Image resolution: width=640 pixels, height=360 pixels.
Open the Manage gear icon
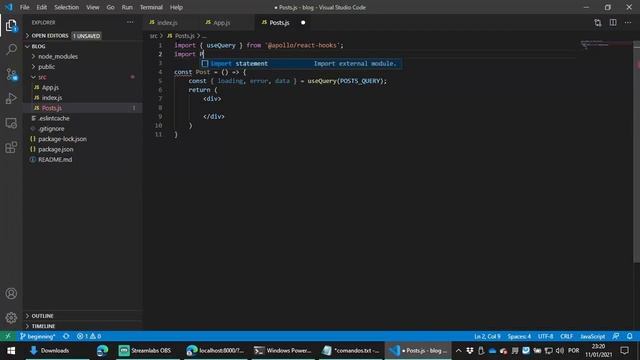(11, 318)
